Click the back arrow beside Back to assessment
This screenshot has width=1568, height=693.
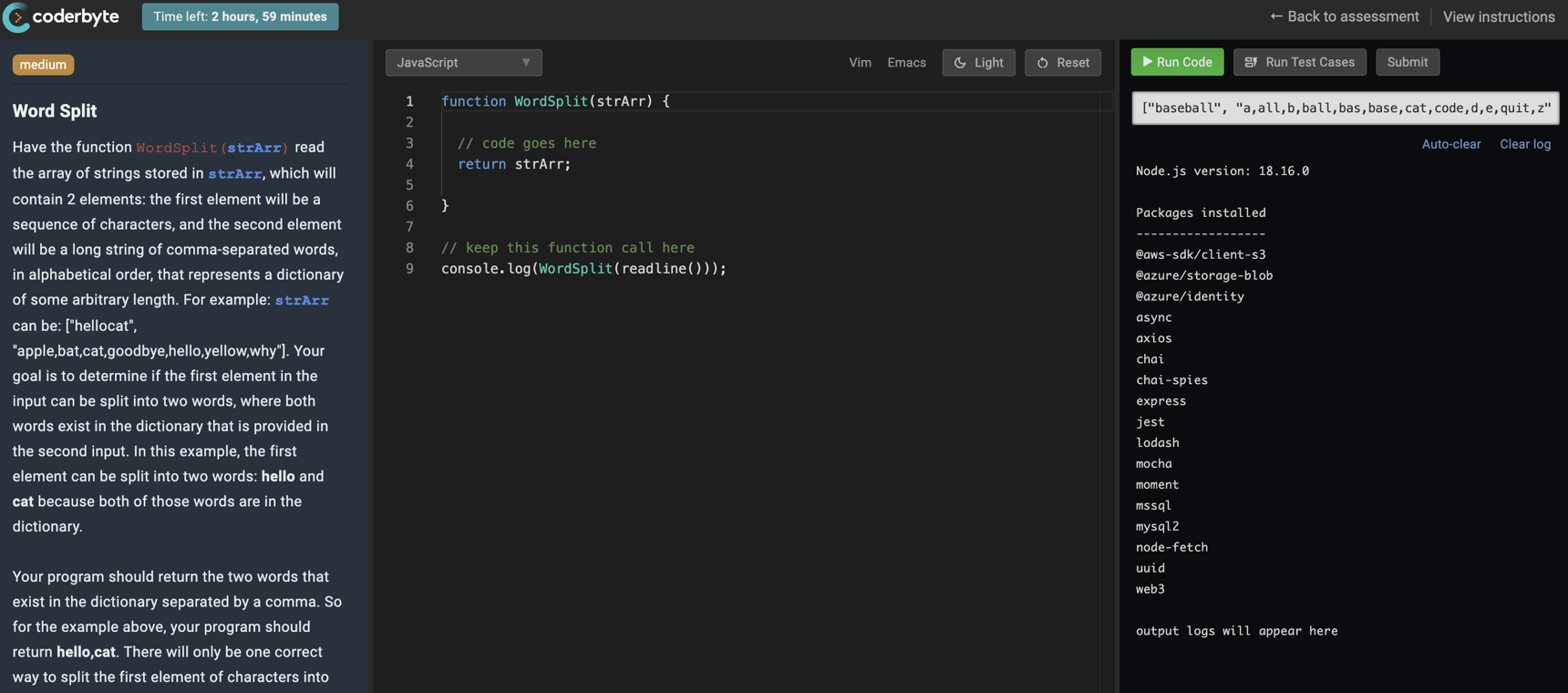[x=1275, y=16]
